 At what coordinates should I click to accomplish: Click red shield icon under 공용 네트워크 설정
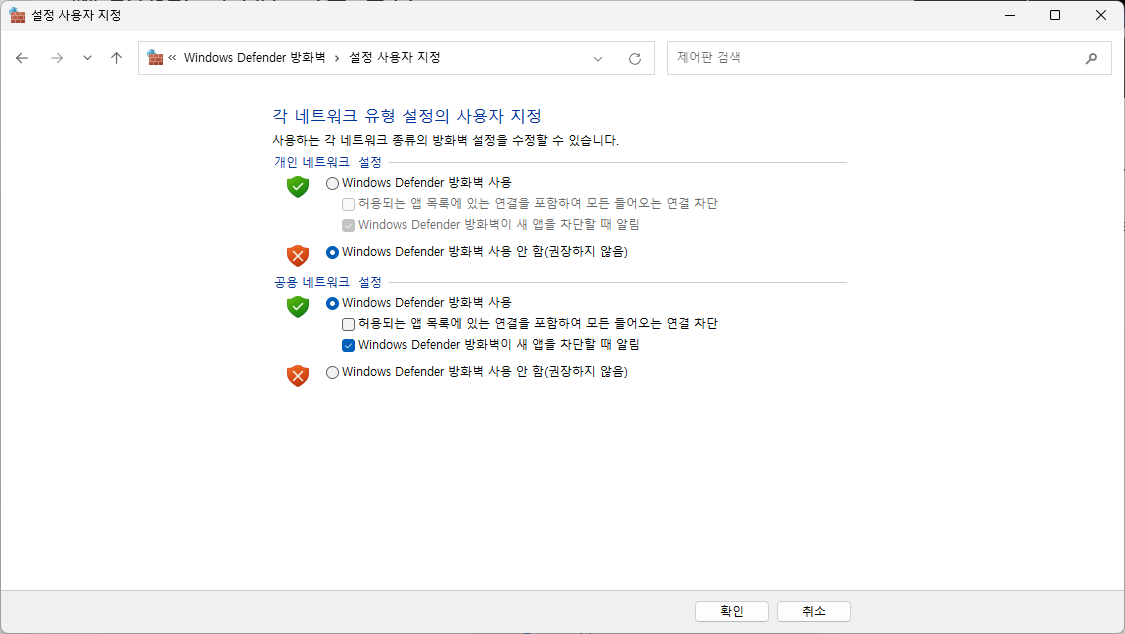298,375
